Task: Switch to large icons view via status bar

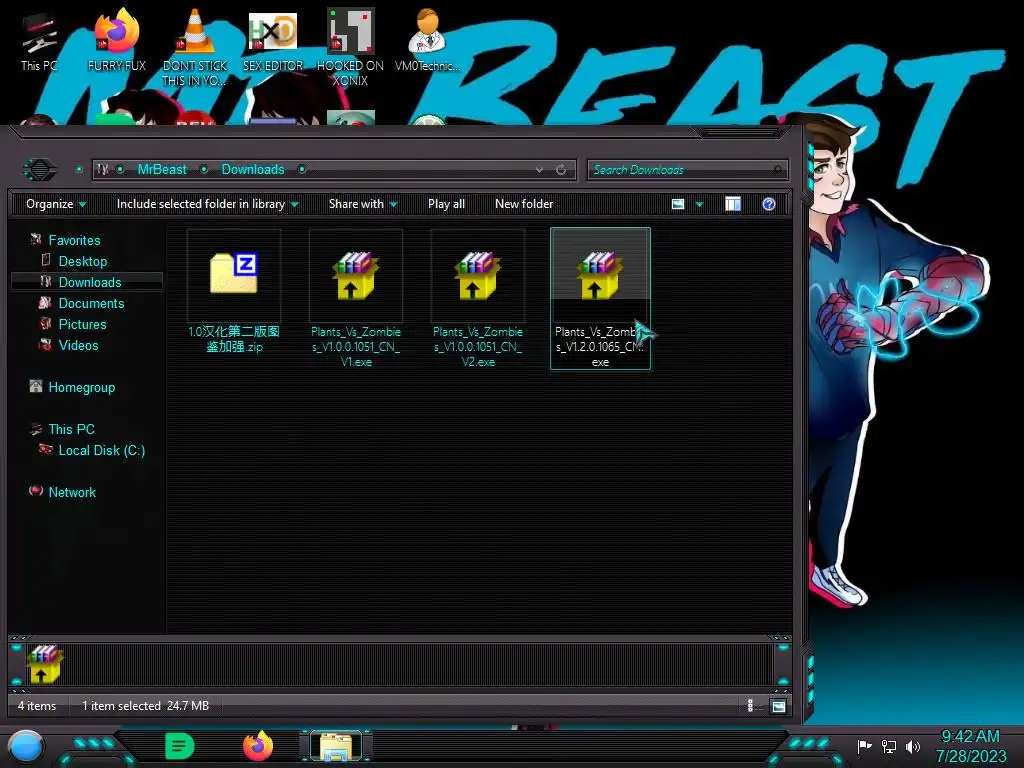Action: pyautogui.click(x=778, y=706)
